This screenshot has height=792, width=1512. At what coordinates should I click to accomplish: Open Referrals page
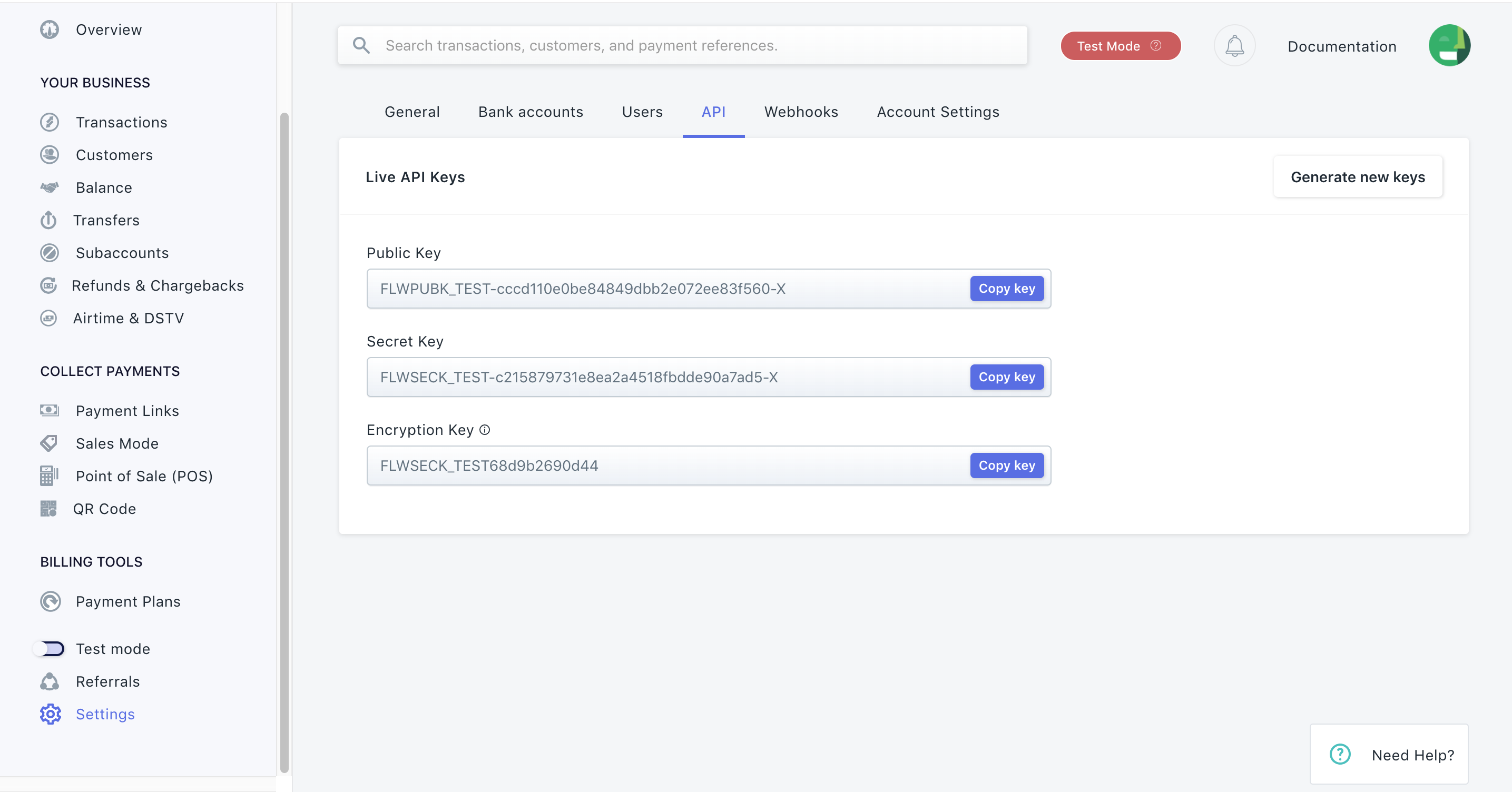(107, 681)
